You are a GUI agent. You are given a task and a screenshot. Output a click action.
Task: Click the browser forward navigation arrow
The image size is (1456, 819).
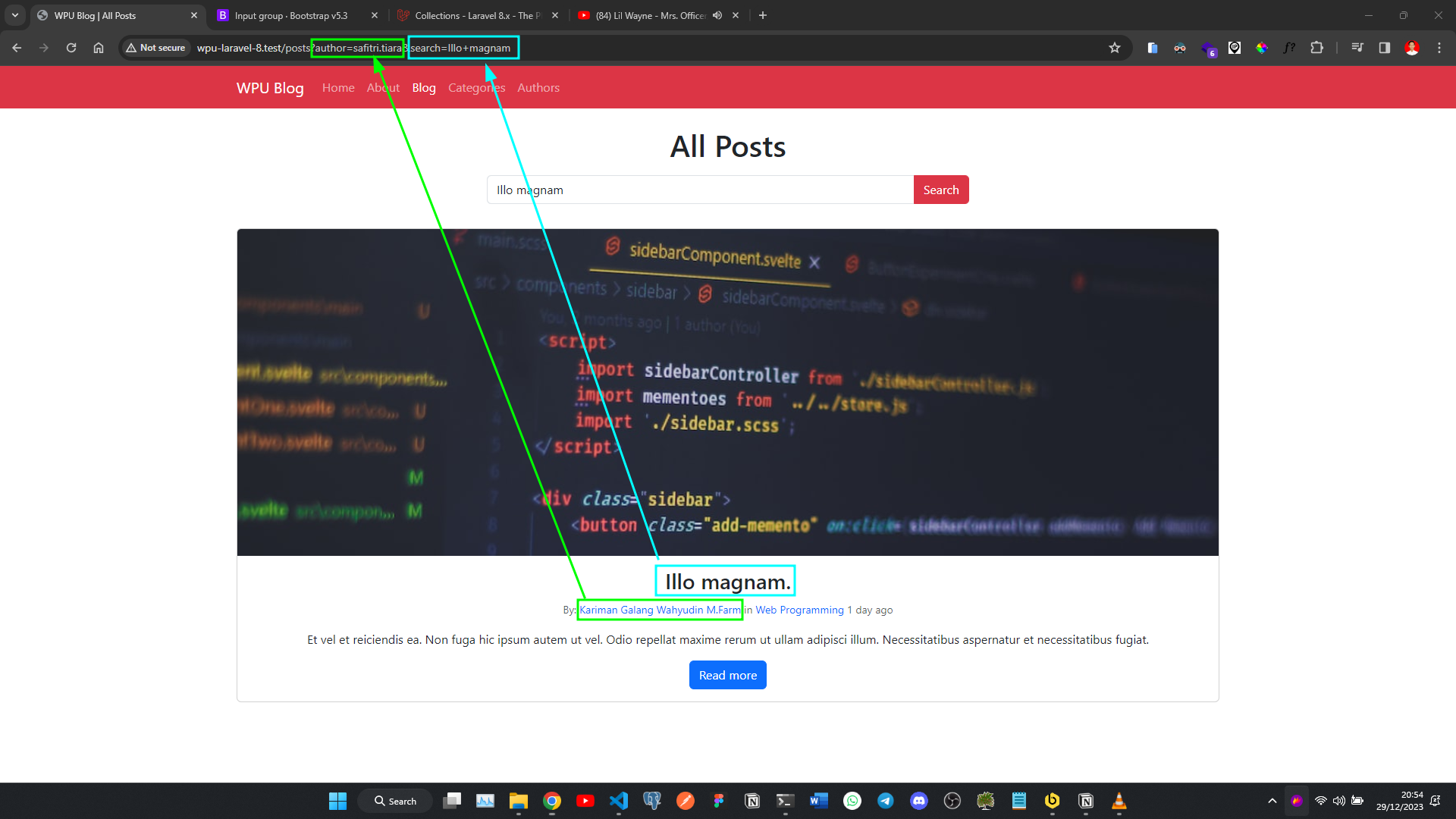(x=44, y=48)
